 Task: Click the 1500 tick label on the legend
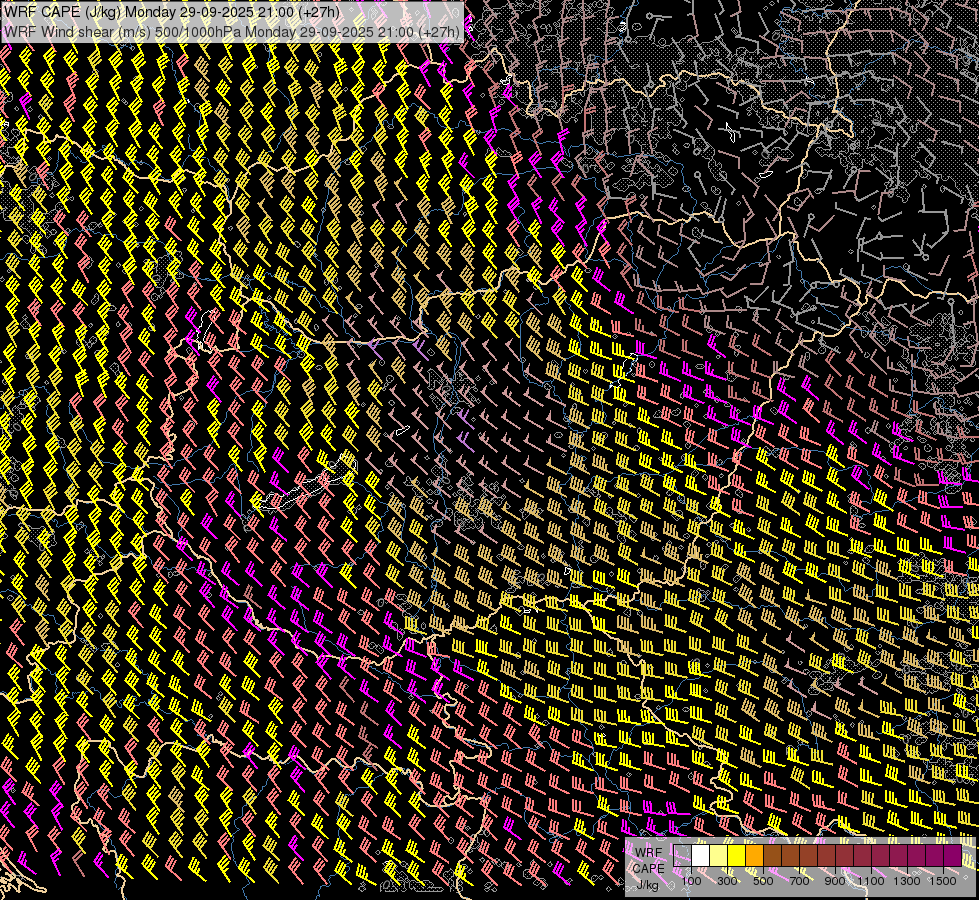click(942, 881)
